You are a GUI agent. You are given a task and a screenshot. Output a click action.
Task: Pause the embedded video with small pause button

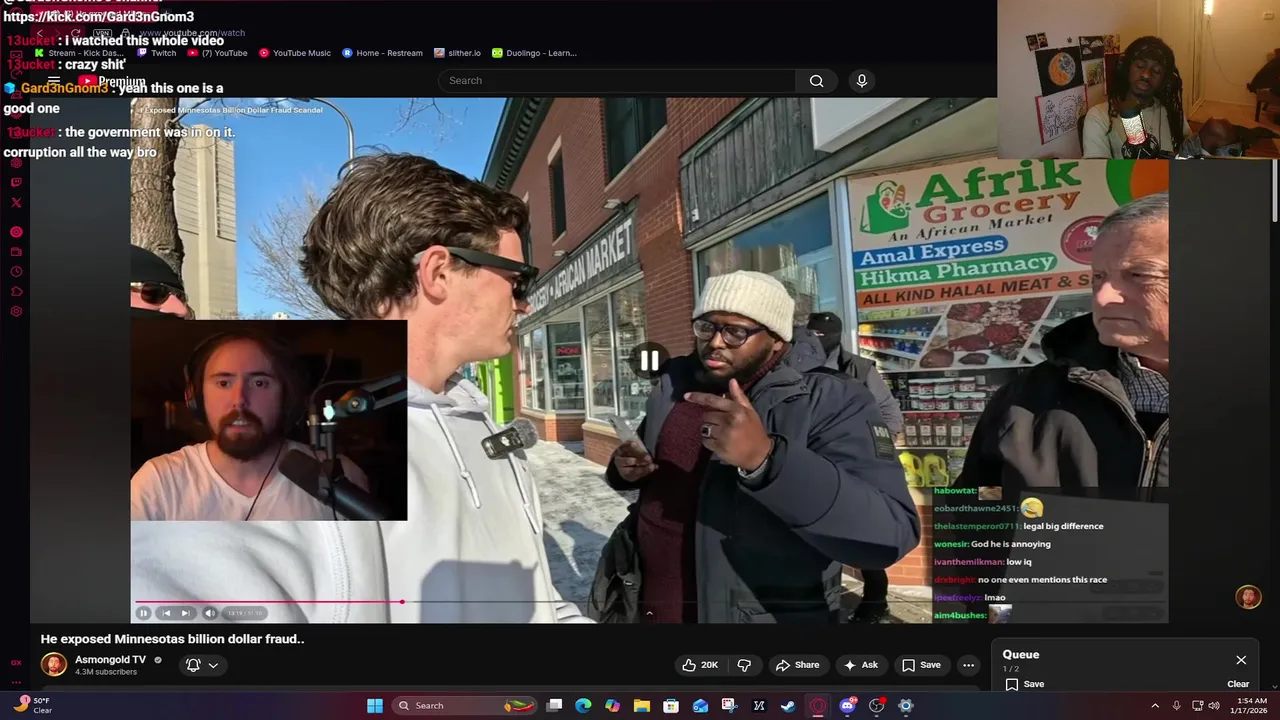(x=143, y=613)
